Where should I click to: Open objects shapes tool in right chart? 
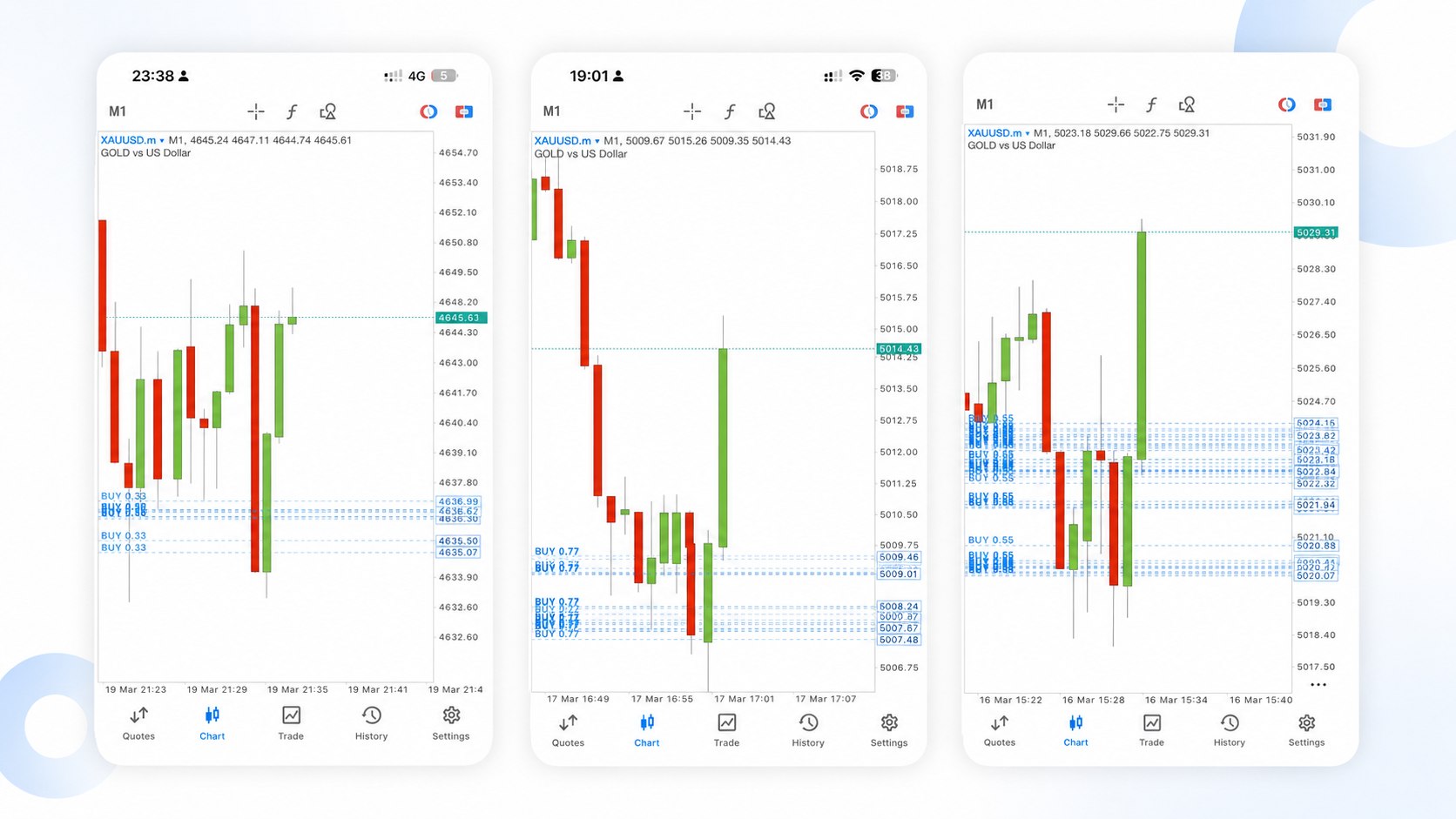pos(1186,104)
